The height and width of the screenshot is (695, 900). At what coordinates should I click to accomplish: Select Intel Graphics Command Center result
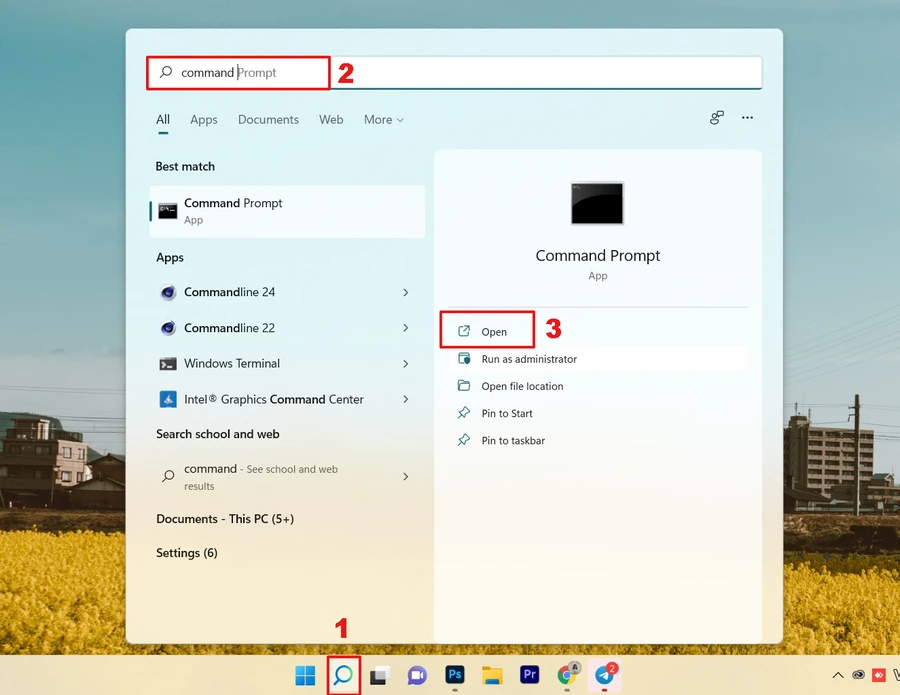[x=287, y=399]
